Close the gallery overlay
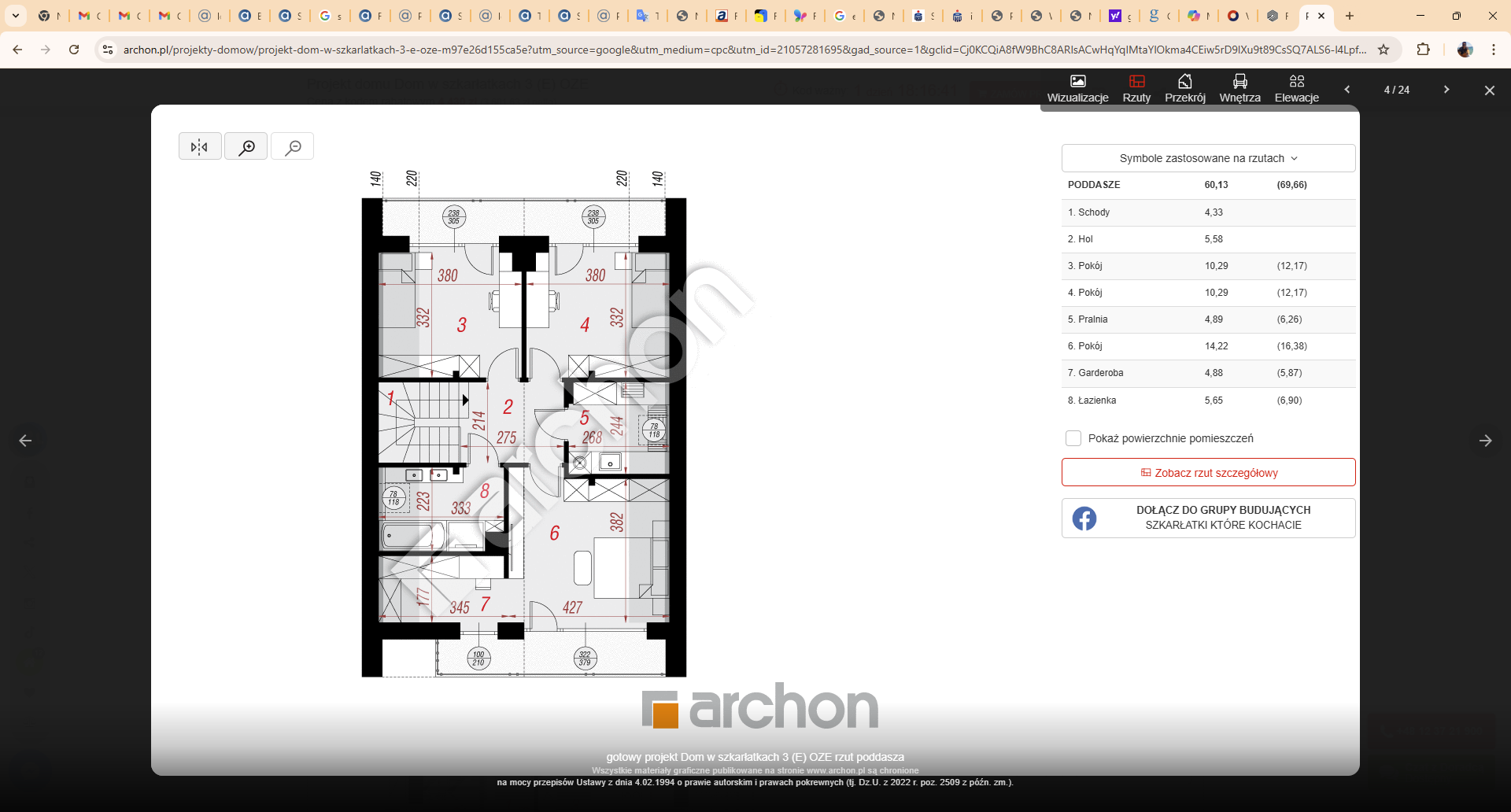The height and width of the screenshot is (812, 1511). [x=1489, y=90]
